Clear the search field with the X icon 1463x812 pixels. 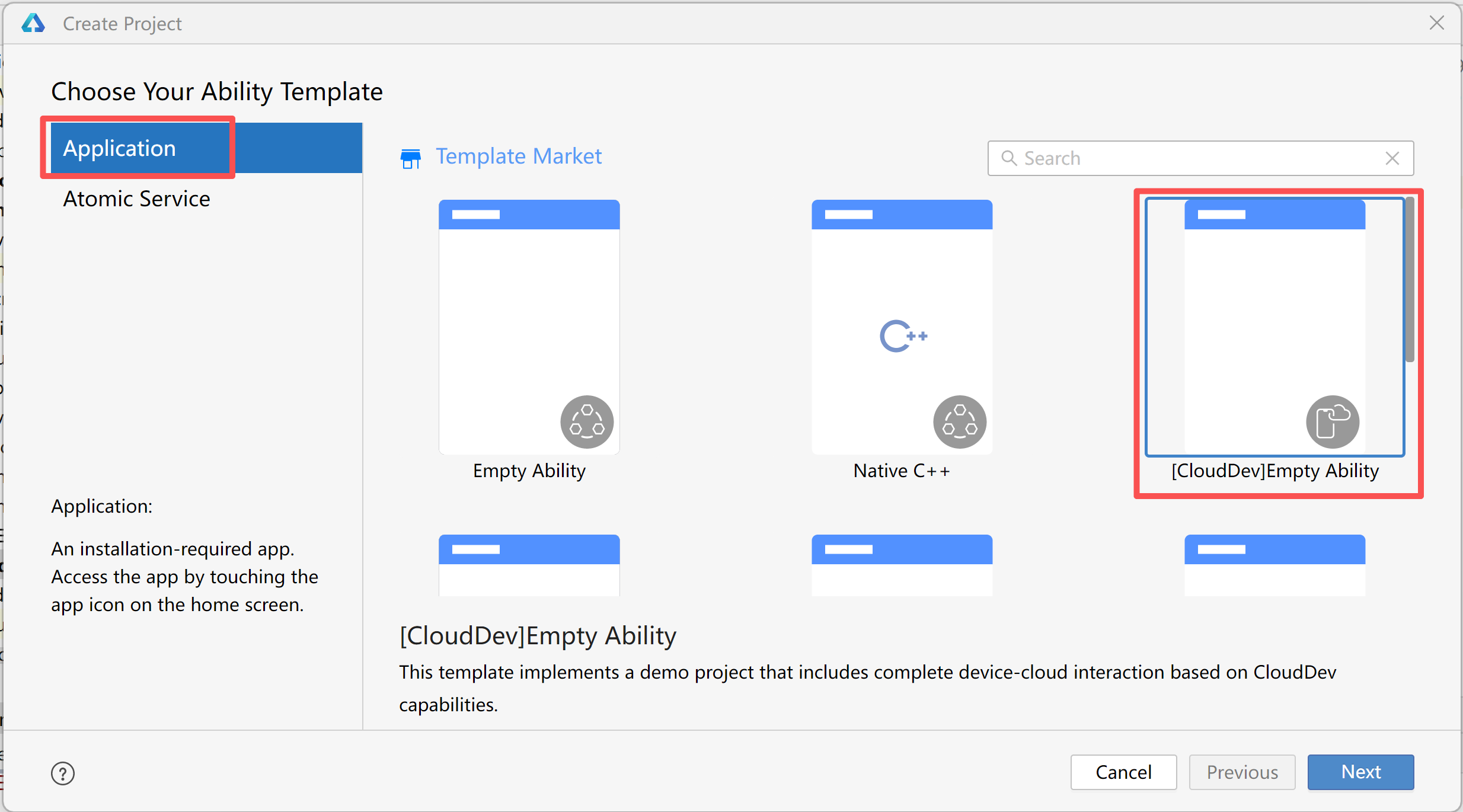(1392, 158)
